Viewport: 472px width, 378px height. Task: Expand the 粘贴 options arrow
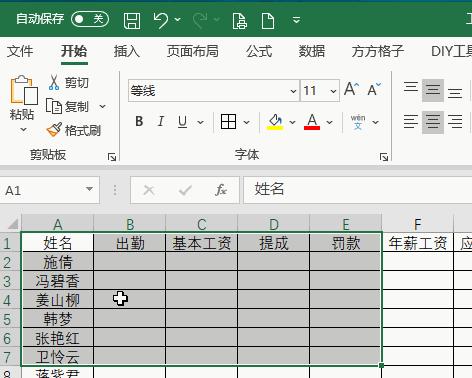23,129
